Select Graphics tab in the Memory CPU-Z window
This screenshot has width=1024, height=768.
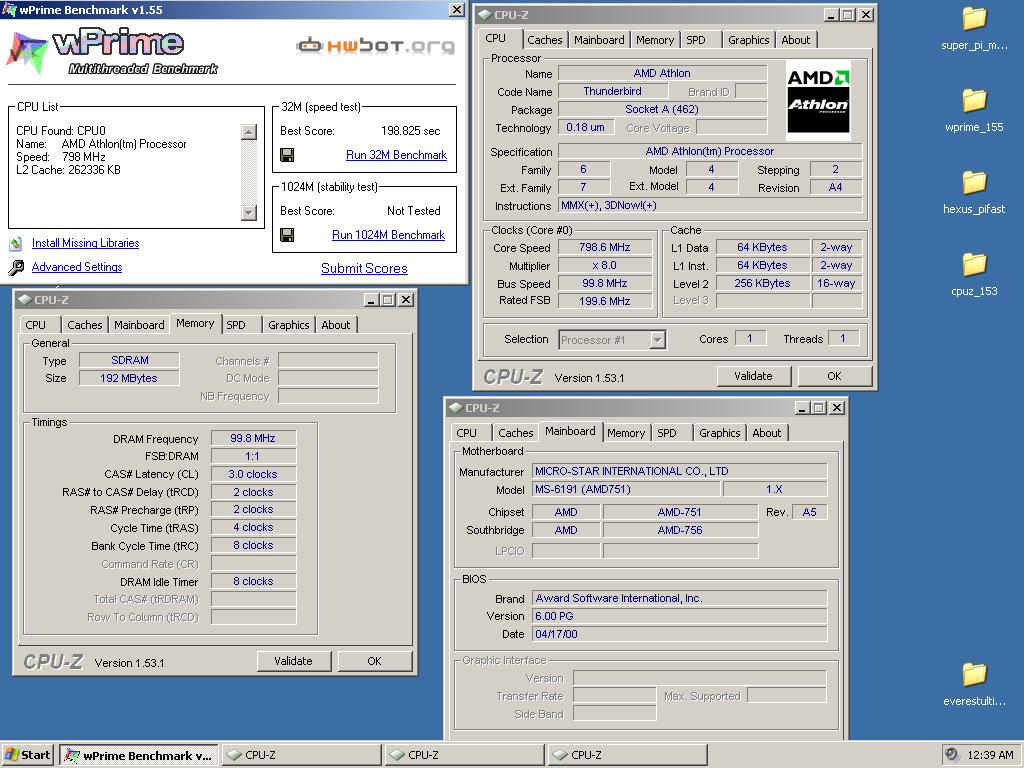click(289, 325)
